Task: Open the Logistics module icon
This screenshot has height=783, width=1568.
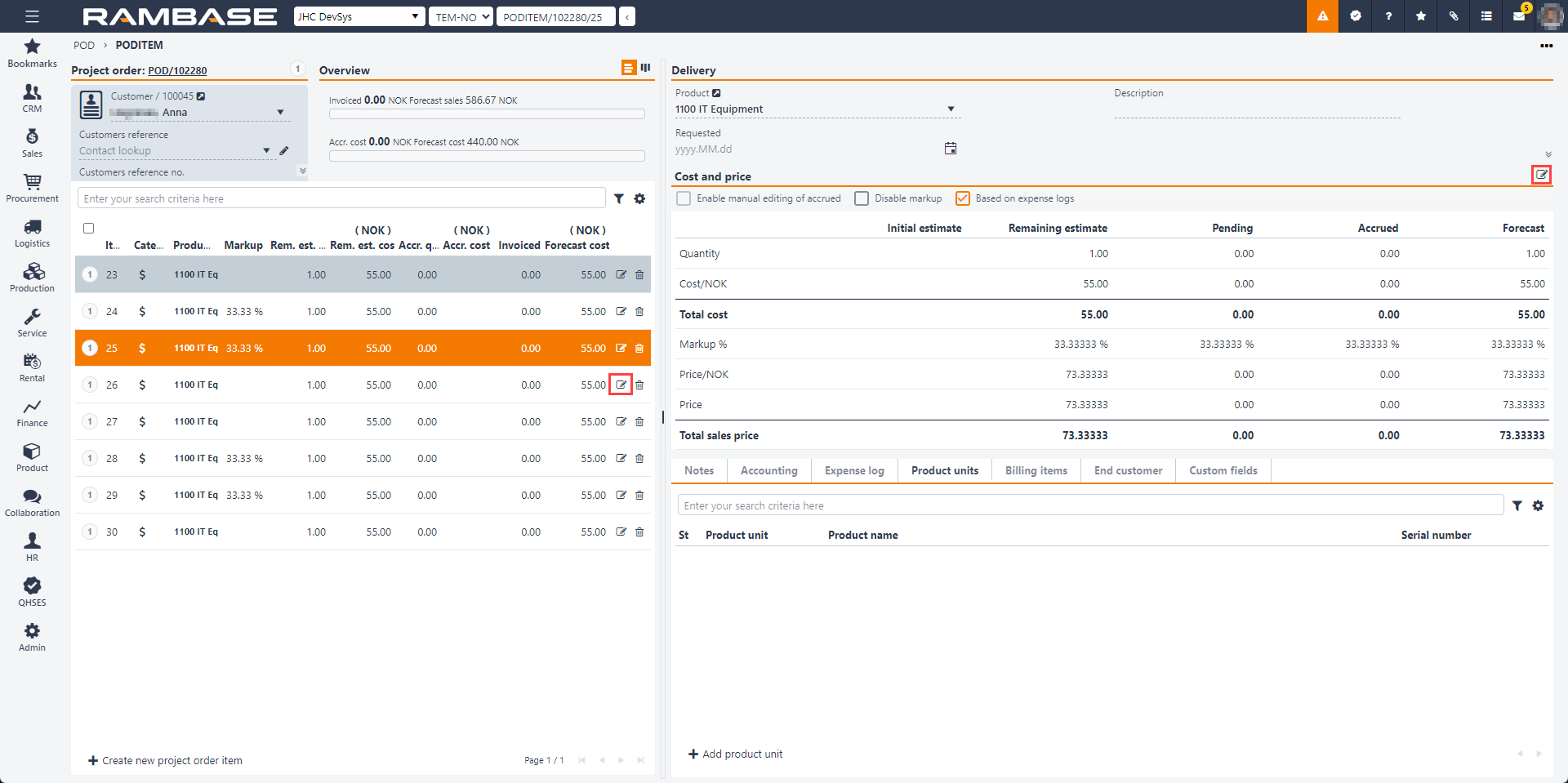Action: pyautogui.click(x=32, y=233)
